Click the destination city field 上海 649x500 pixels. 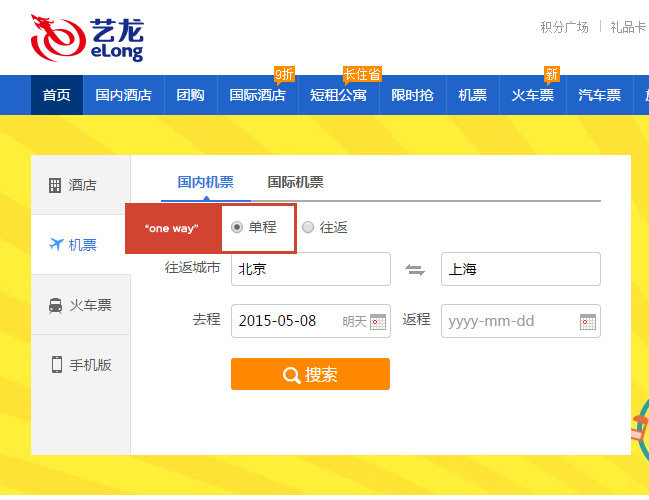coord(521,269)
